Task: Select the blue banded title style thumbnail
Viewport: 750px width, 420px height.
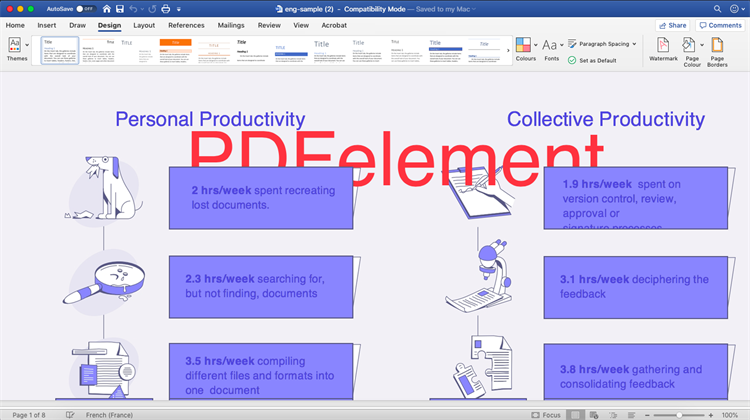Action: 445,50
